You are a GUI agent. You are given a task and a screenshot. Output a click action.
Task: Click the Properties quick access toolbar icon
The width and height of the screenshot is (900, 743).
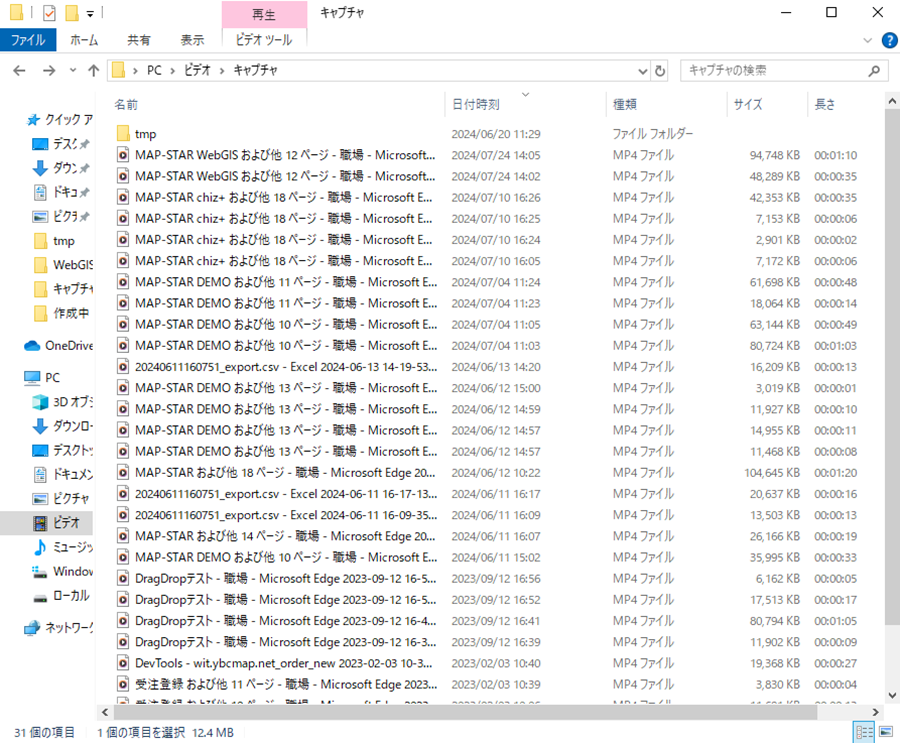tap(49, 12)
